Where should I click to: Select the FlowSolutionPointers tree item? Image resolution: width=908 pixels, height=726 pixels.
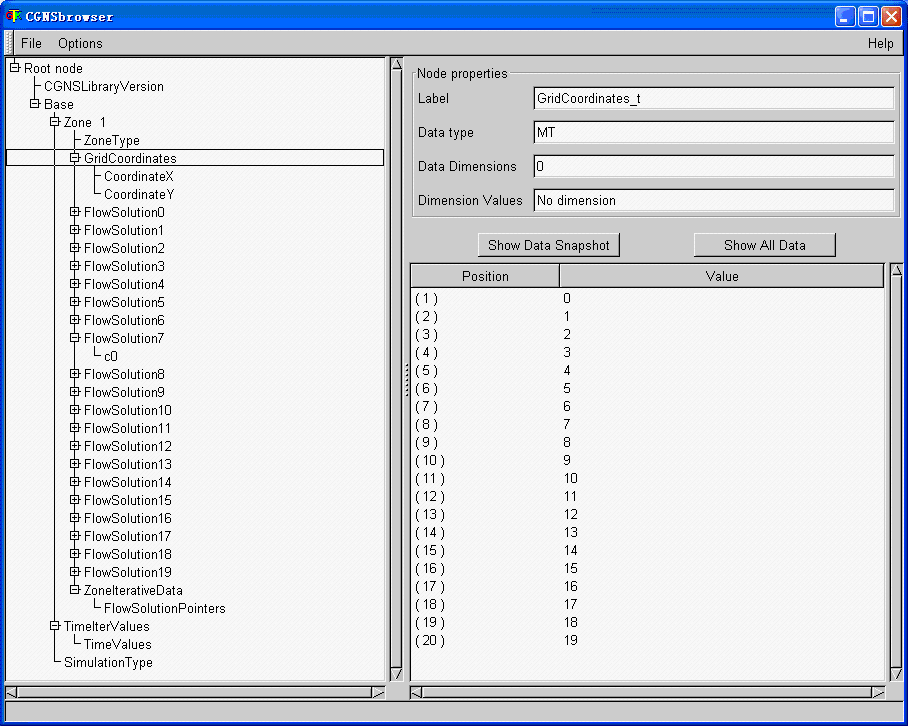pos(164,608)
